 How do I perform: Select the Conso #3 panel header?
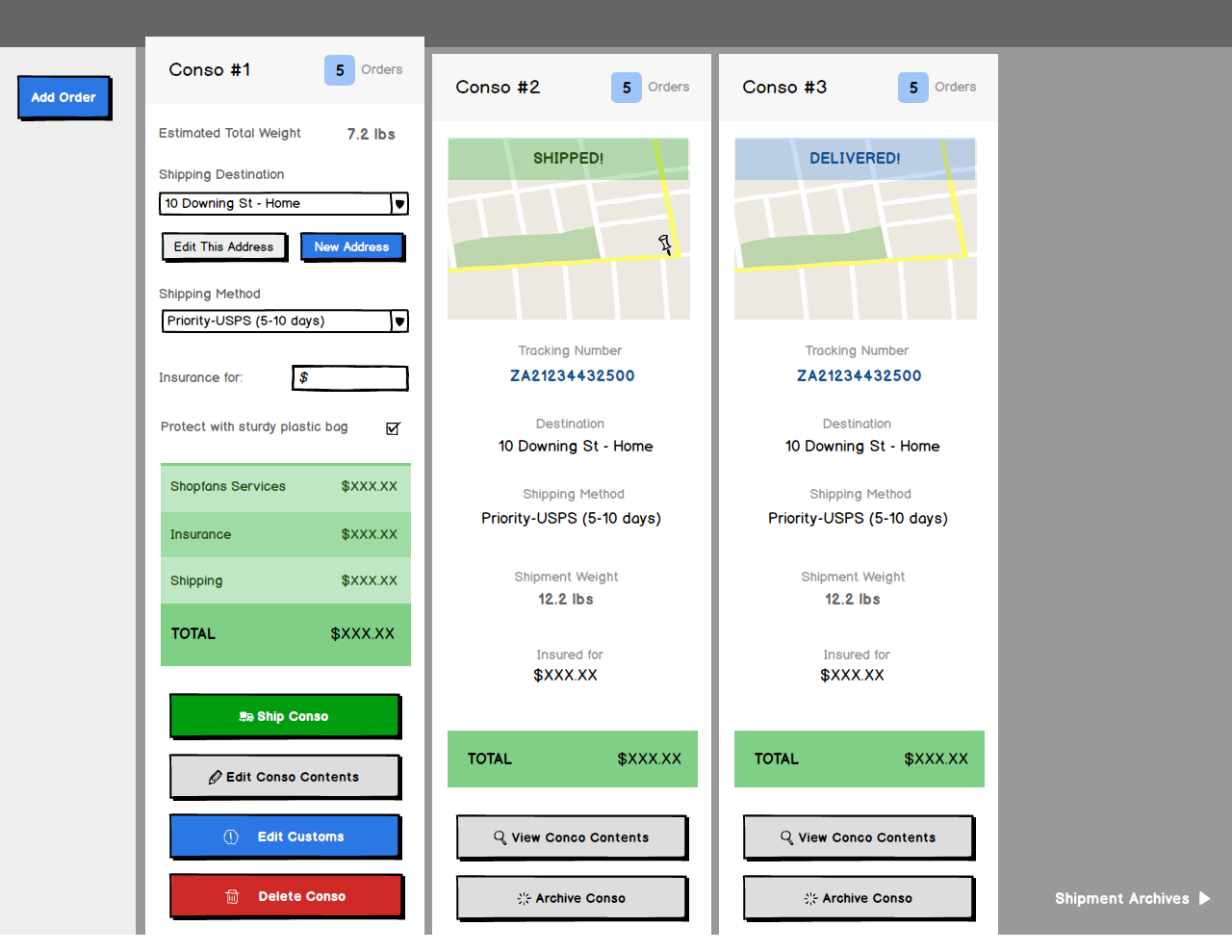pos(784,87)
